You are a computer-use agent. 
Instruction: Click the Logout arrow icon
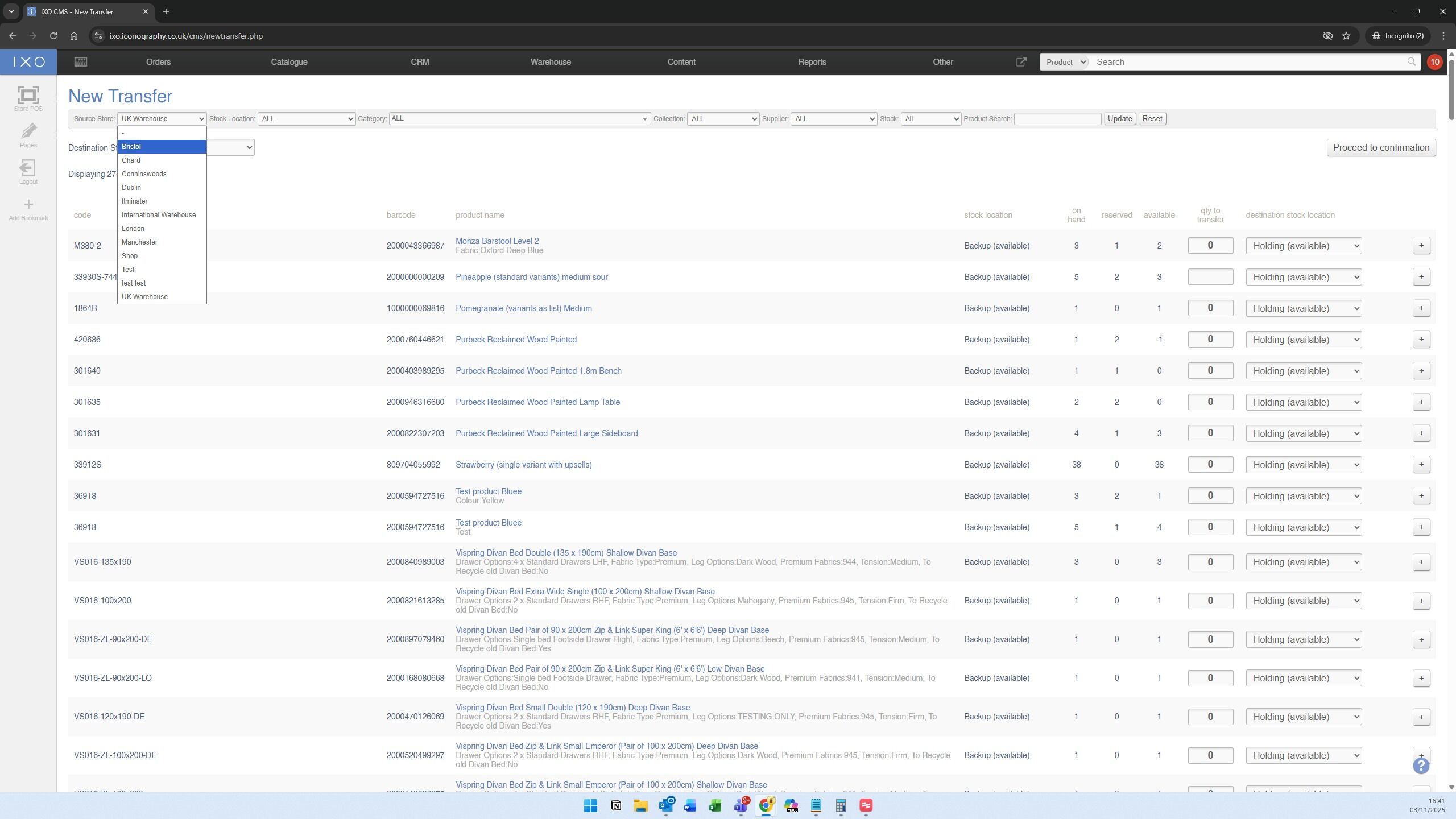[28, 168]
